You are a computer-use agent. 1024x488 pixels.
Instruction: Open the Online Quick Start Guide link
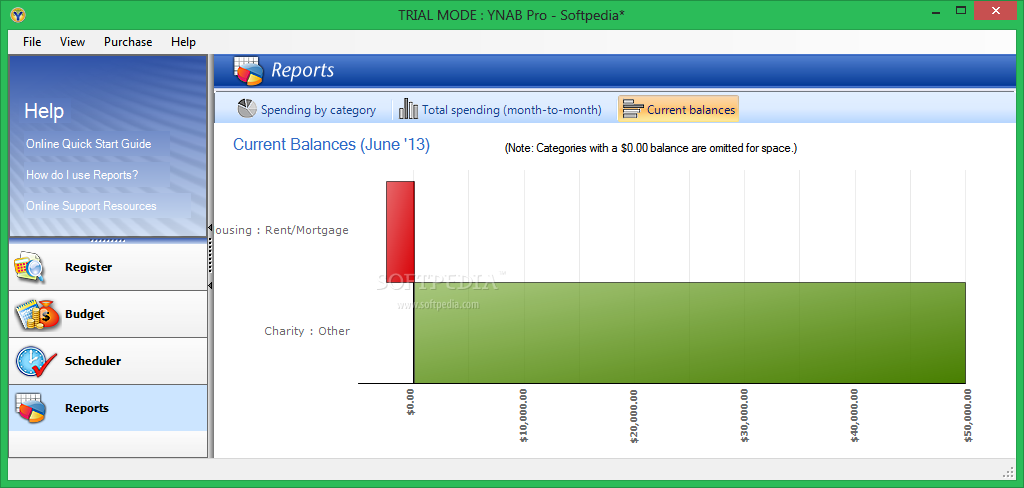pyautogui.click(x=89, y=144)
